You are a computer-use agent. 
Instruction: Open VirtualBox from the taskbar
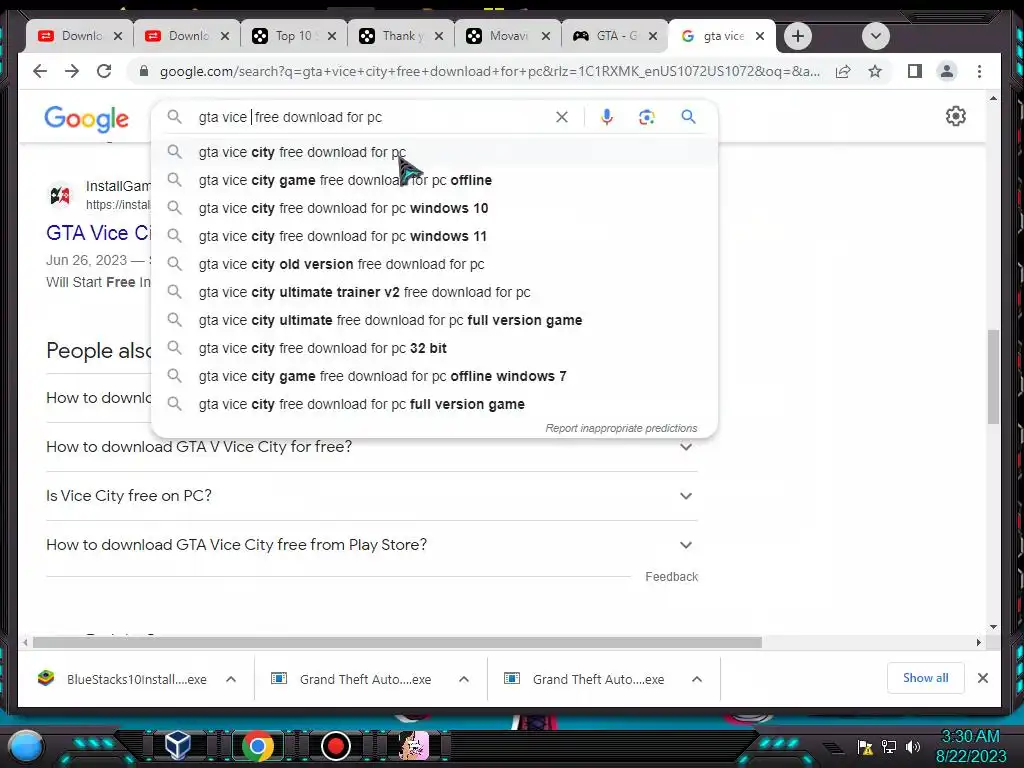[x=178, y=745]
